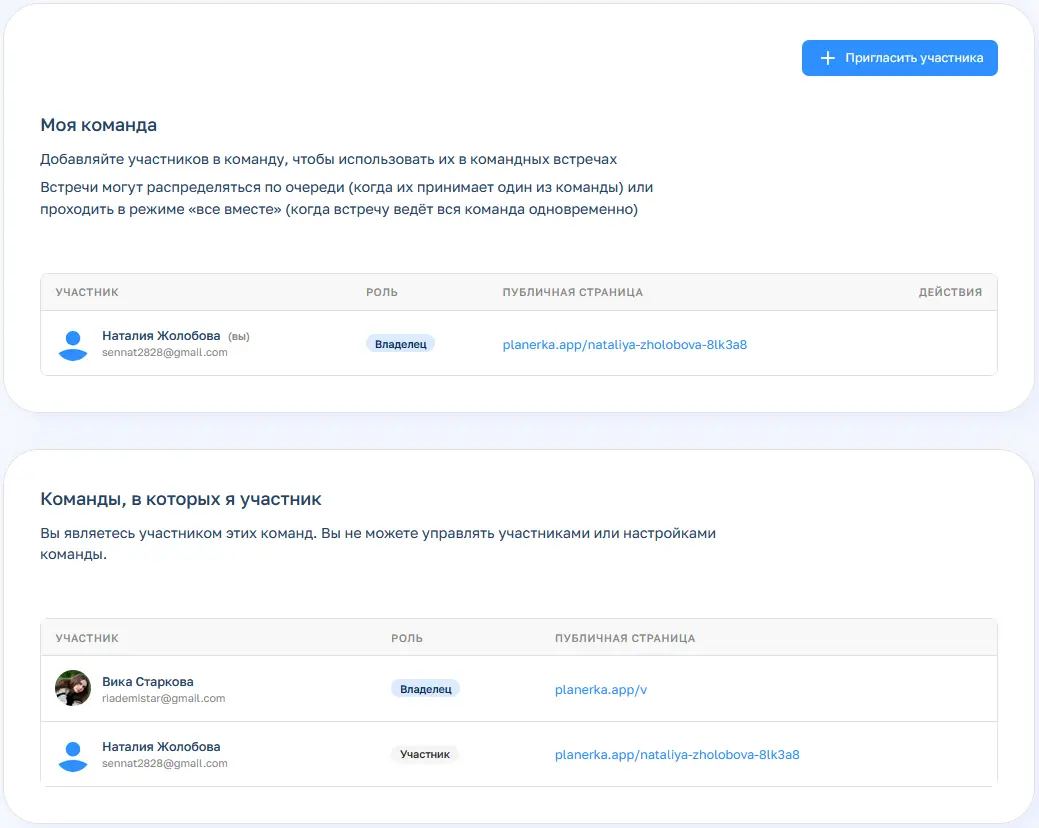This screenshot has width=1039, height=828.
Task: Click the «Владелец» badge in Вика Старкова's row
Action: [425, 689]
